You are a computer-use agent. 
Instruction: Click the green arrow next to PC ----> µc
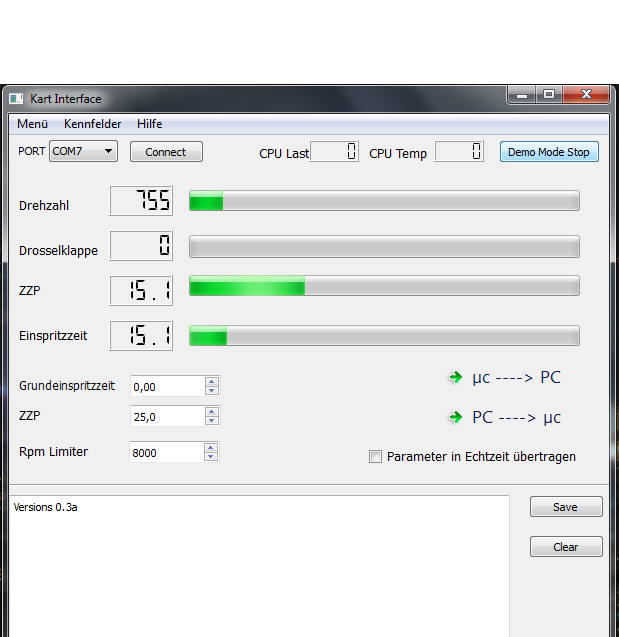pos(456,417)
